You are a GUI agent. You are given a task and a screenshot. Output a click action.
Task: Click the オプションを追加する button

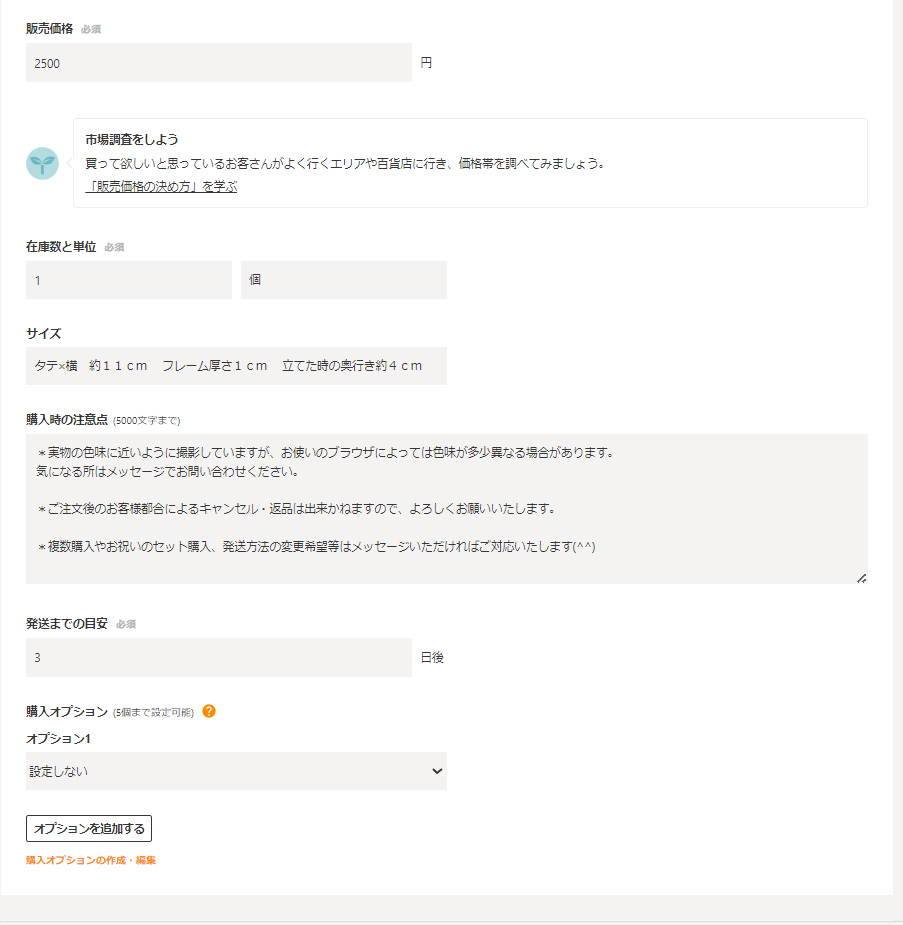[88, 828]
